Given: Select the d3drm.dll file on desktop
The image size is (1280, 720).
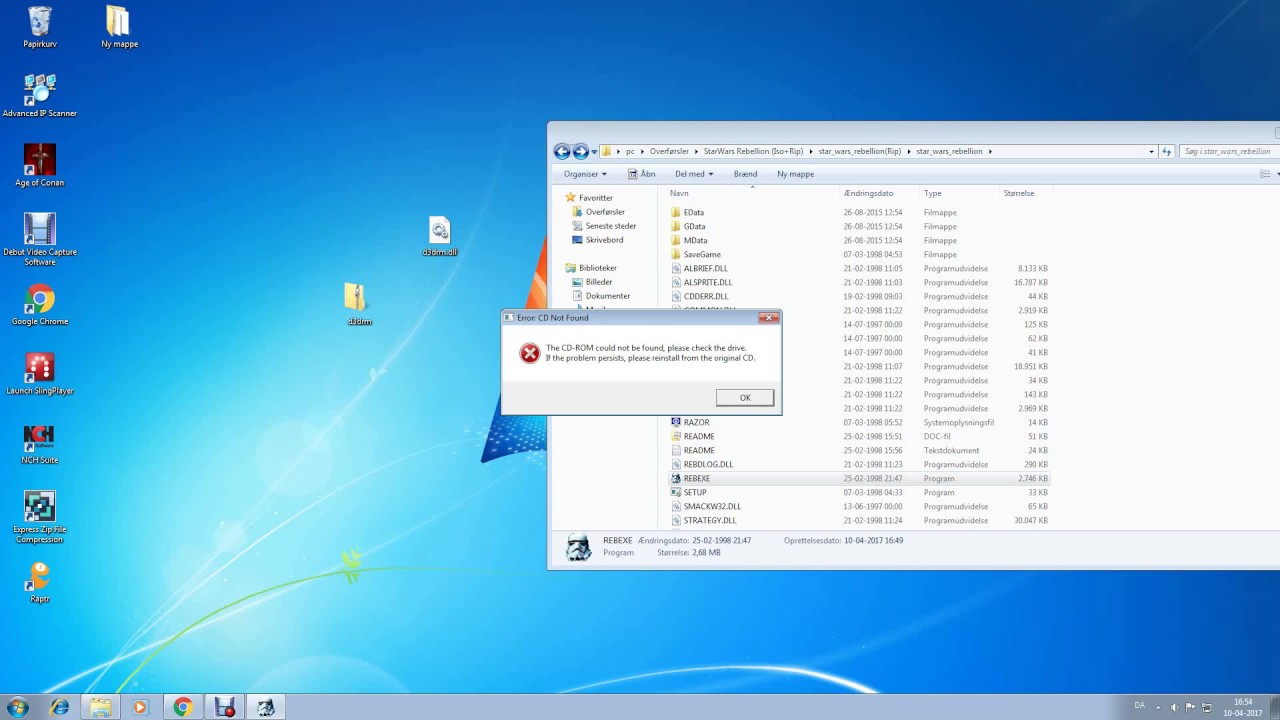Looking at the screenshot, I should pos(440,236).
